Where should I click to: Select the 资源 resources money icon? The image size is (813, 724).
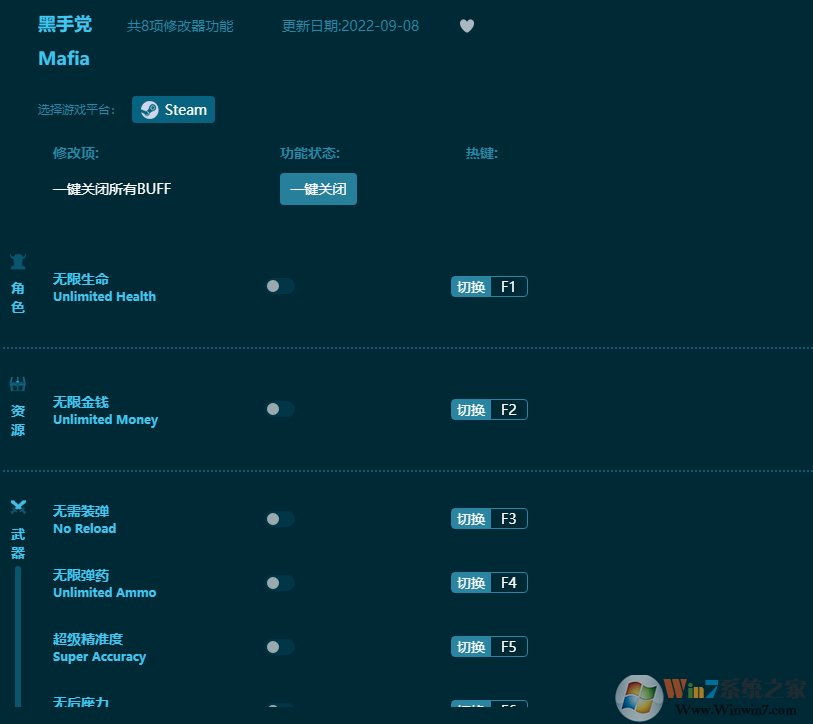(17, 384)
